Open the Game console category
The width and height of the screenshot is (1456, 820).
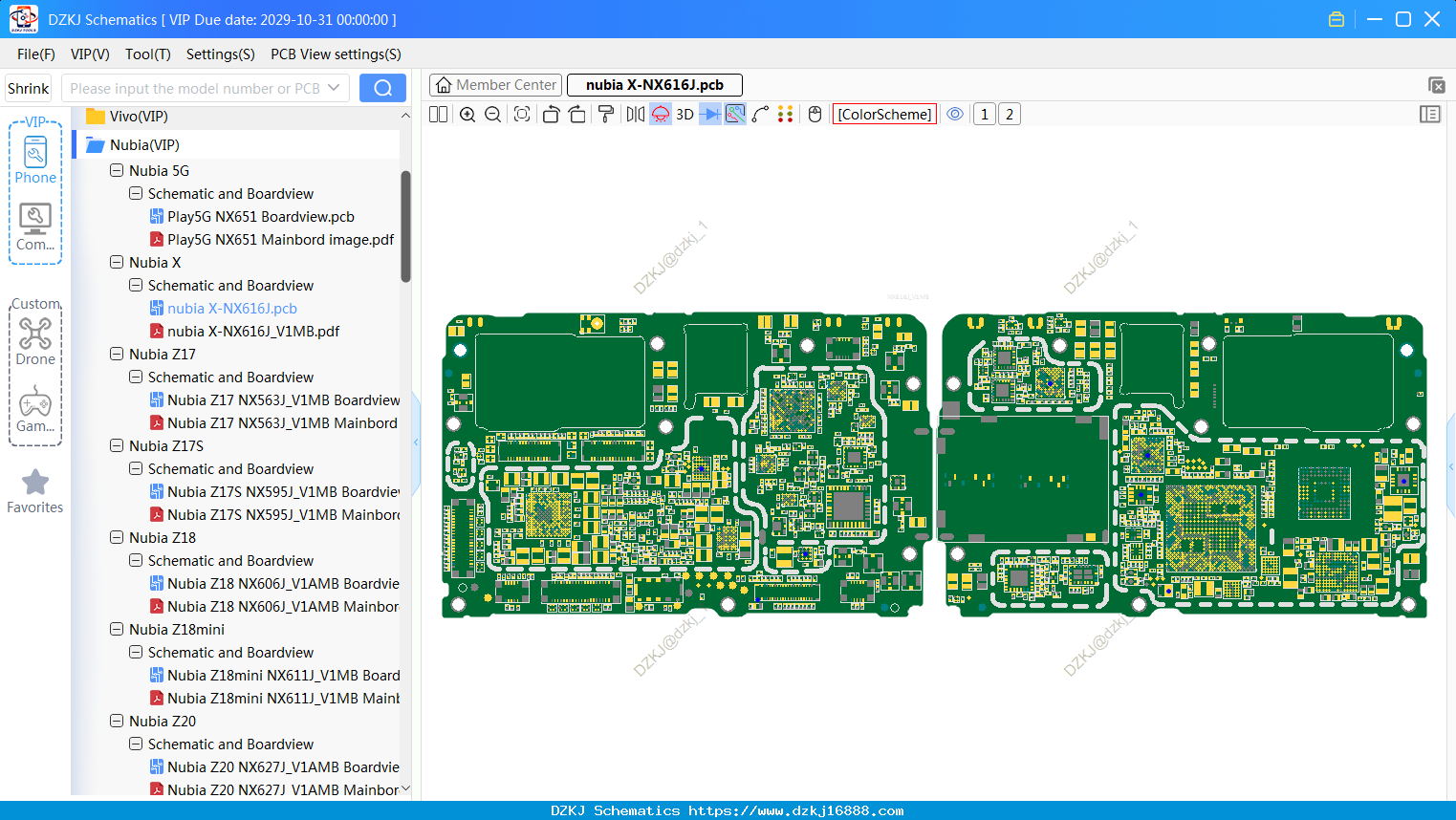pos(35,409)
